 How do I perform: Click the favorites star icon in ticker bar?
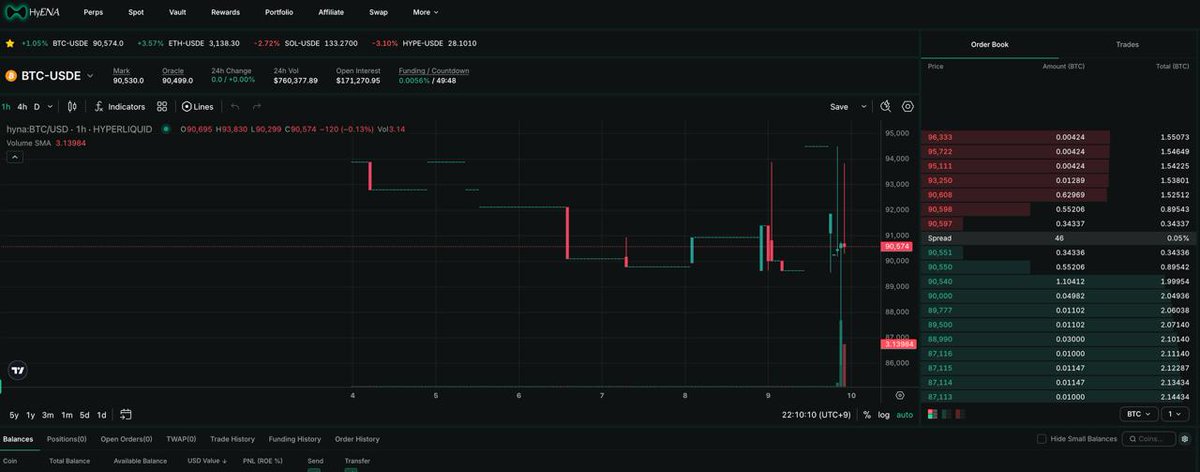[10, 44]
